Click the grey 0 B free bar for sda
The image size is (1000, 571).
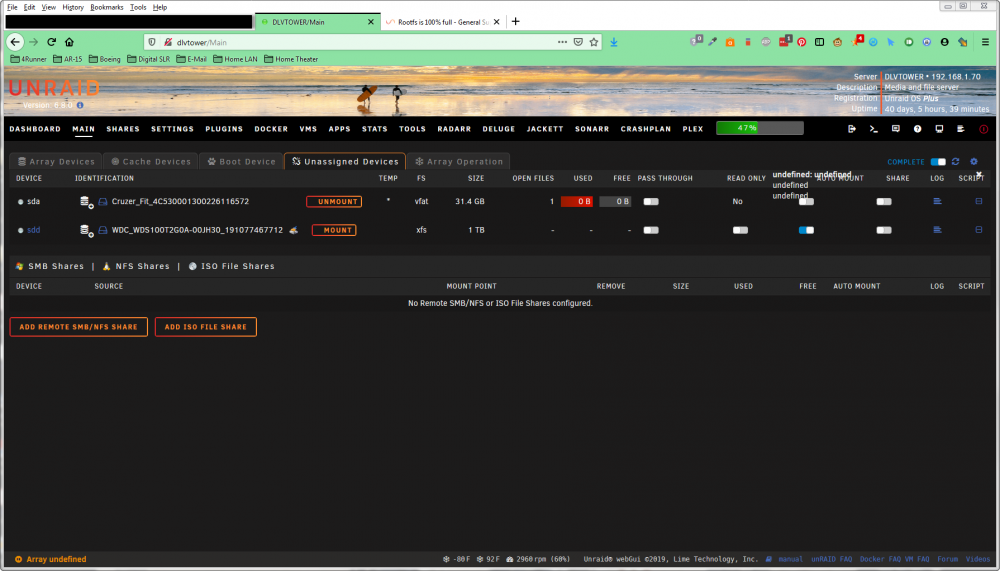click(x=615, y=202)
